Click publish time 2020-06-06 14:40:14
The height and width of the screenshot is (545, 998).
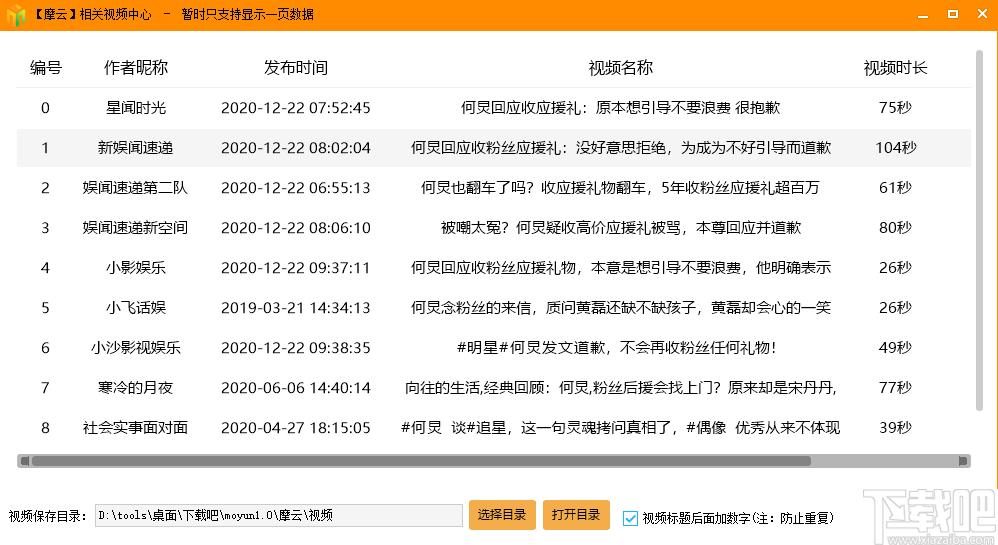(296, 388)
